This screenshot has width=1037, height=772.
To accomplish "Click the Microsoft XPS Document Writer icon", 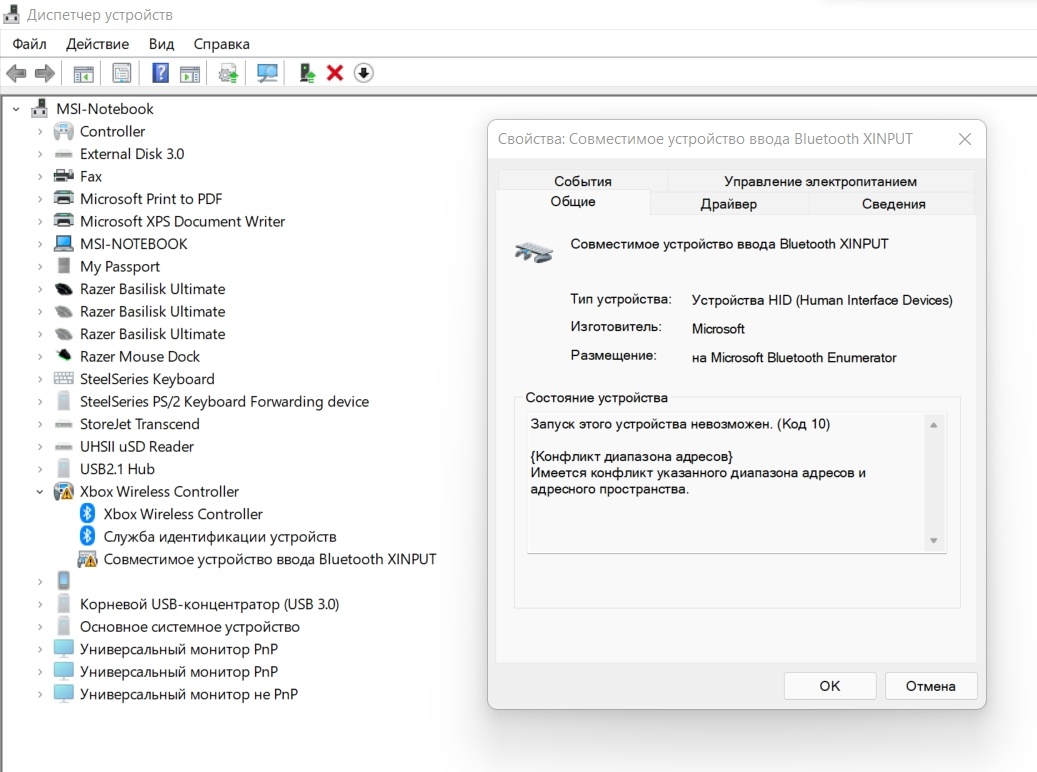I will 63,221.
